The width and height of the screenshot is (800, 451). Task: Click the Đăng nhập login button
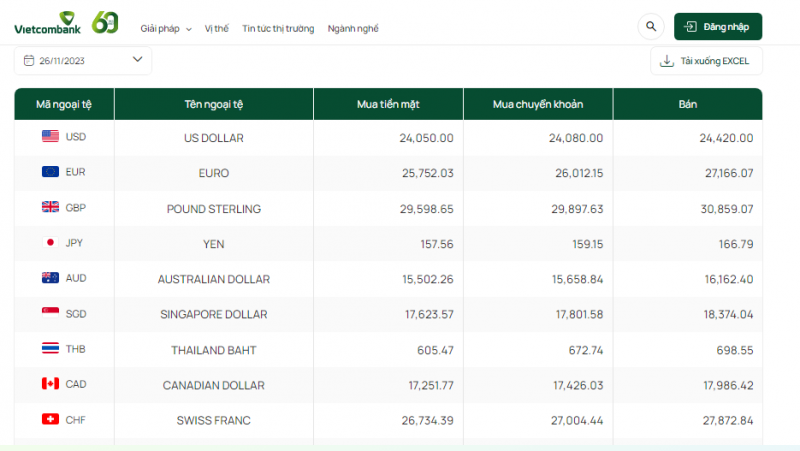pos(718,27)
